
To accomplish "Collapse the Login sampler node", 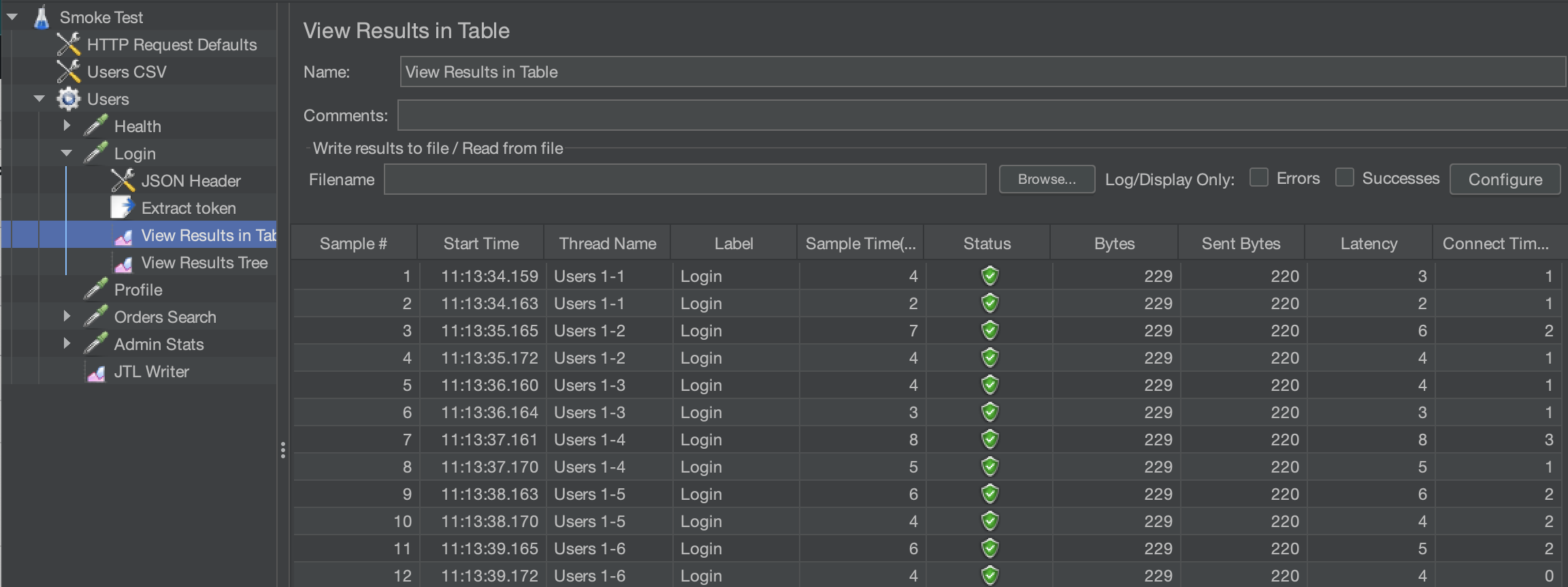I will [x=67, y=153].
